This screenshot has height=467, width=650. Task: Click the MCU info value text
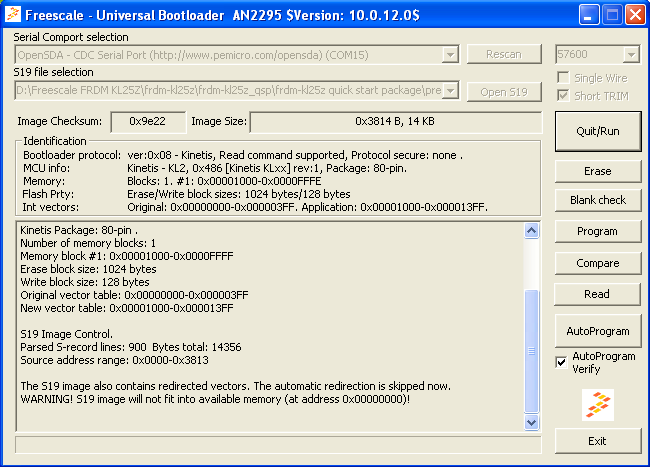[x=267, y=168]
